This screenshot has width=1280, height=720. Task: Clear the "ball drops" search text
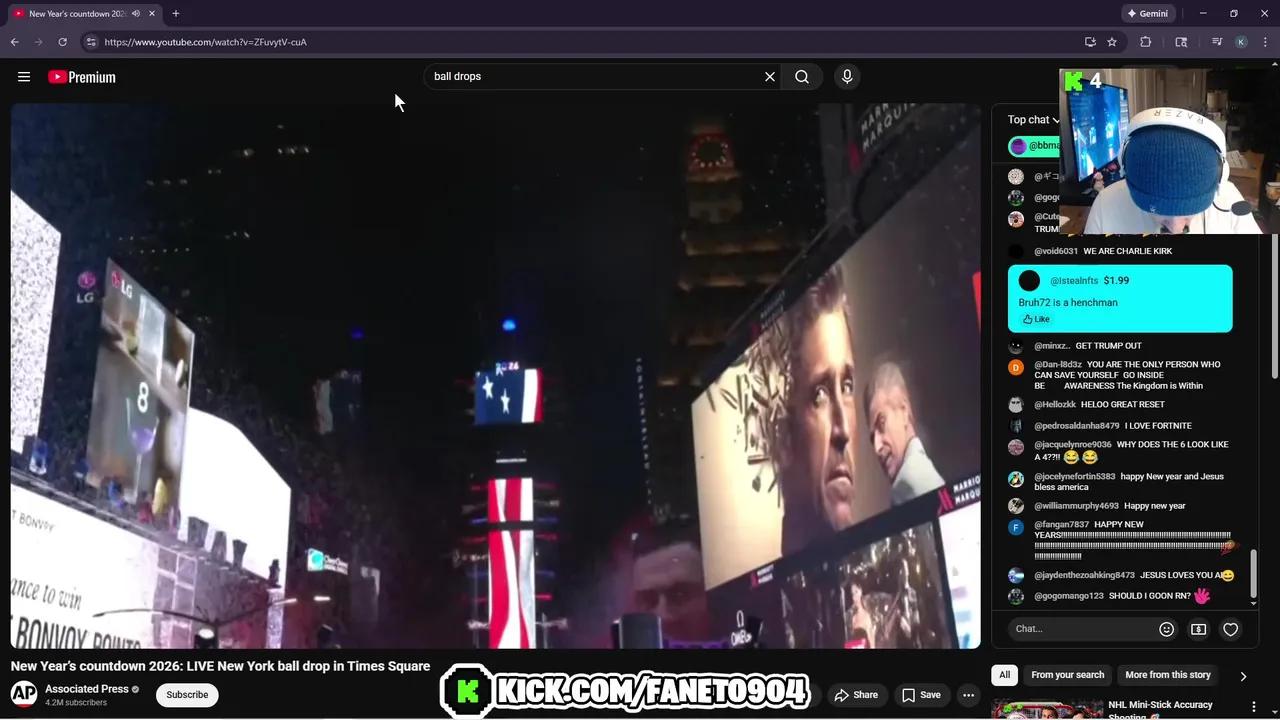coord(770,77)
